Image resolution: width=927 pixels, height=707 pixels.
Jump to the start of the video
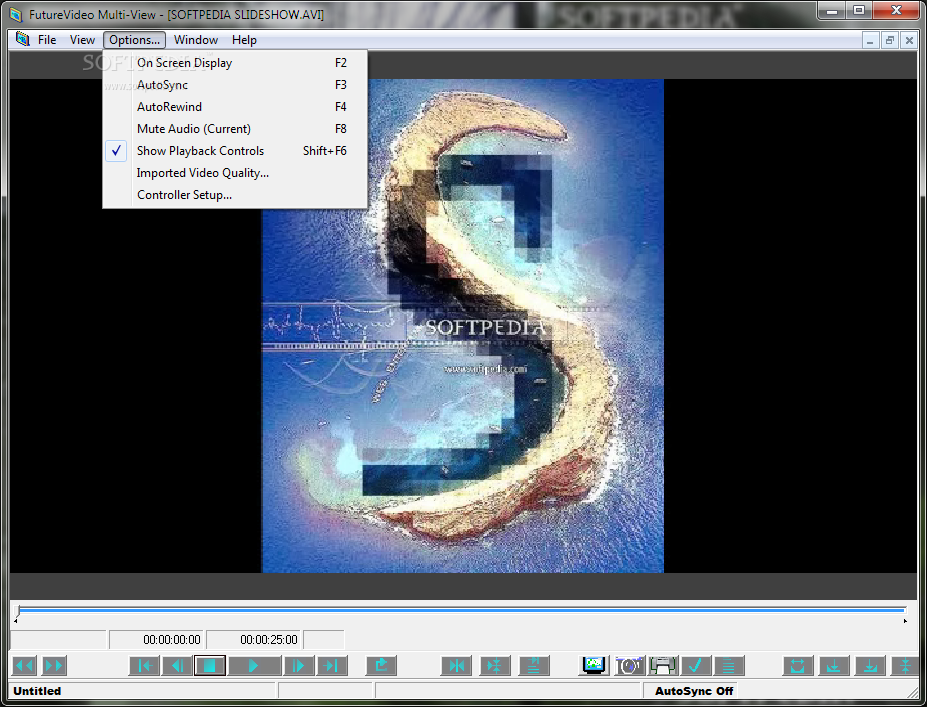click(145, 666)
